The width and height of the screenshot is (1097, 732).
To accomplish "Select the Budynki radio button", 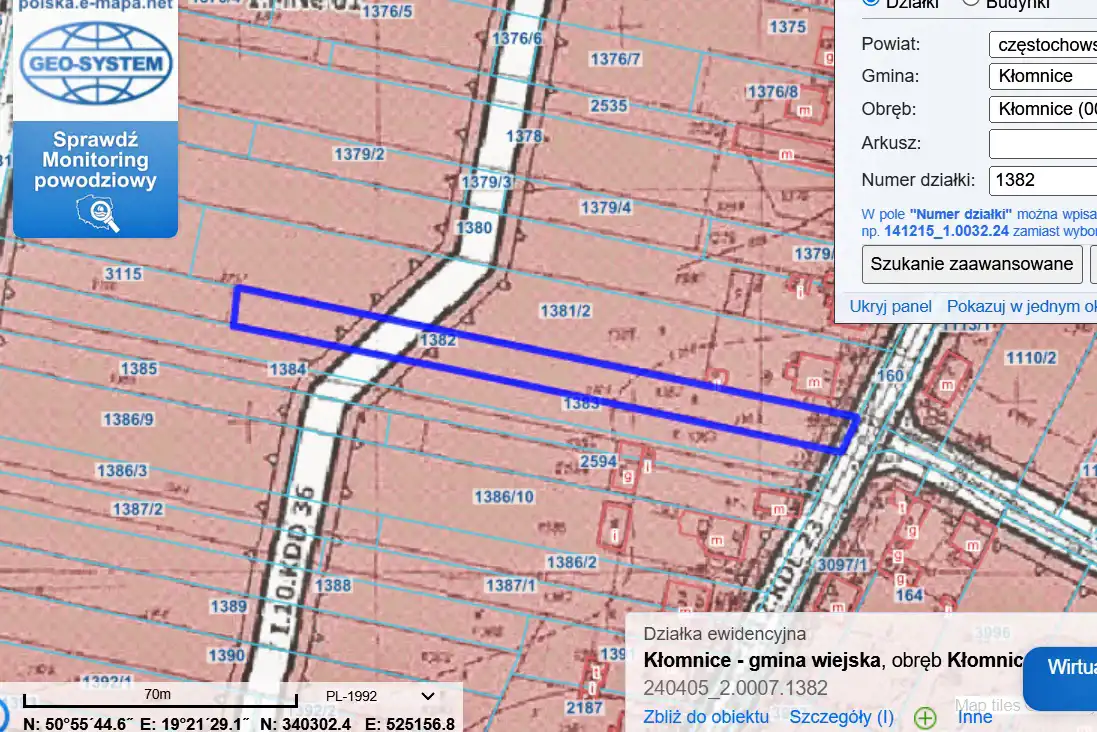I will (x=970, y=2).
